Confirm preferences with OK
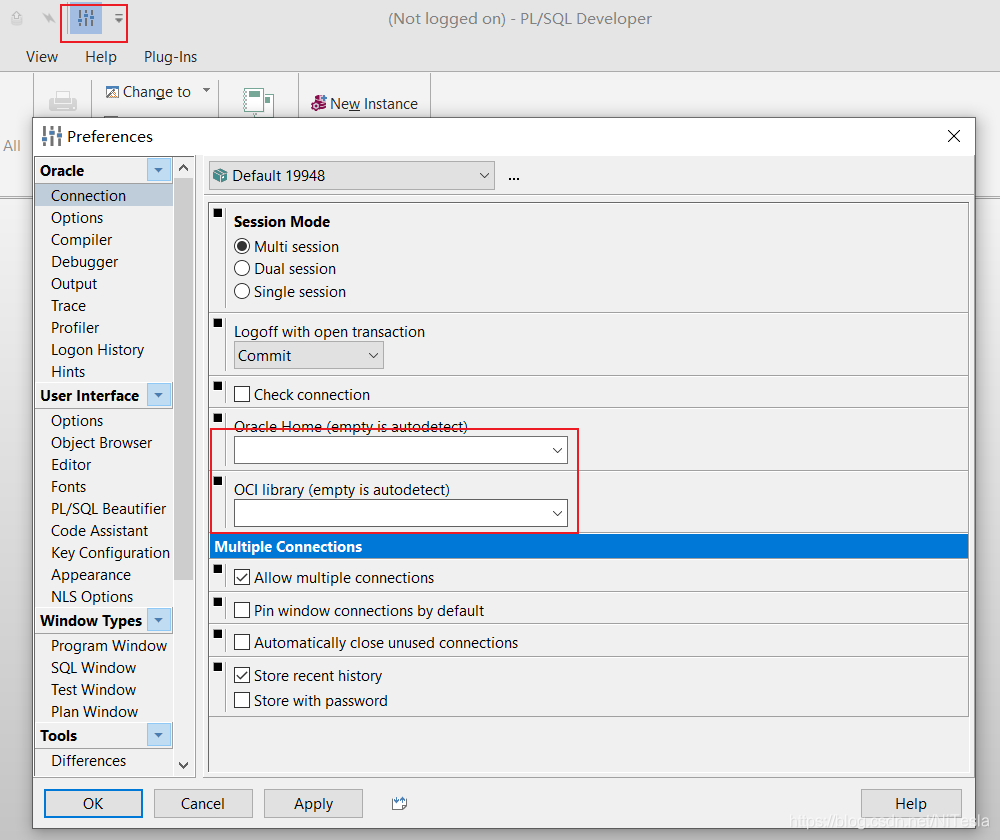1000x840 pixels. coord(93,804)
